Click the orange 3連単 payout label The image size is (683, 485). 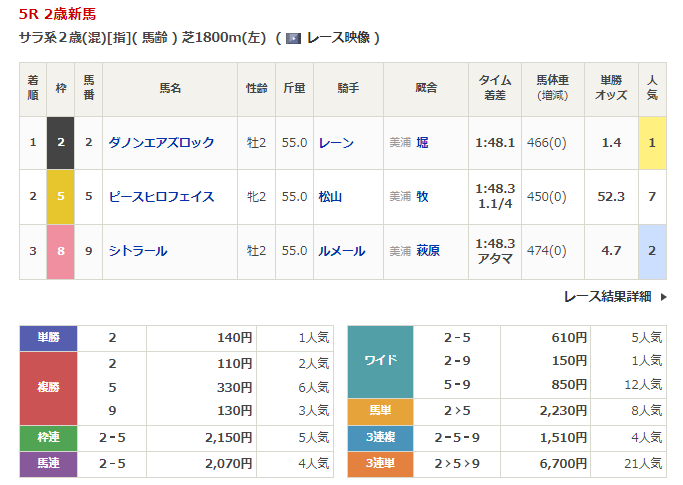[x=379, y=465]
